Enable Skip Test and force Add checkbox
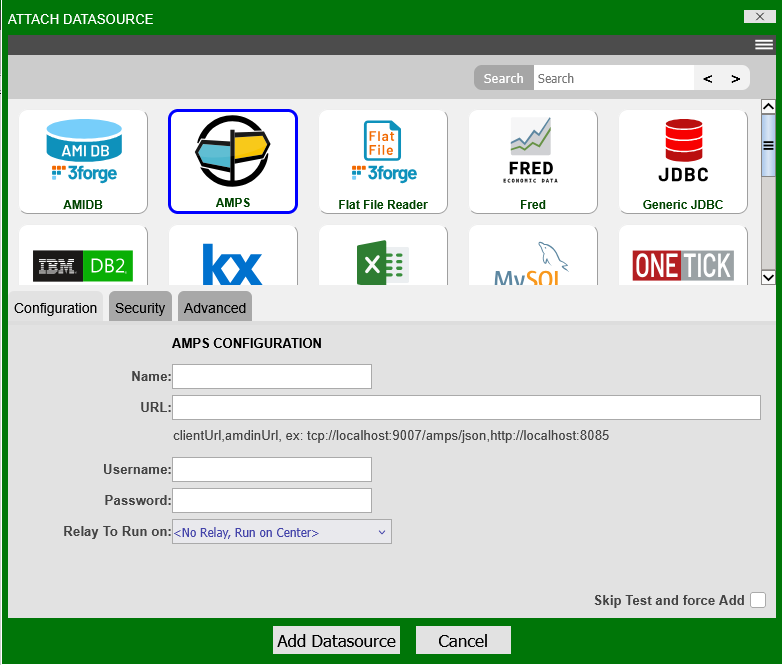The width and height of the screenshot is (782, 665). click(x=758, y=600)
